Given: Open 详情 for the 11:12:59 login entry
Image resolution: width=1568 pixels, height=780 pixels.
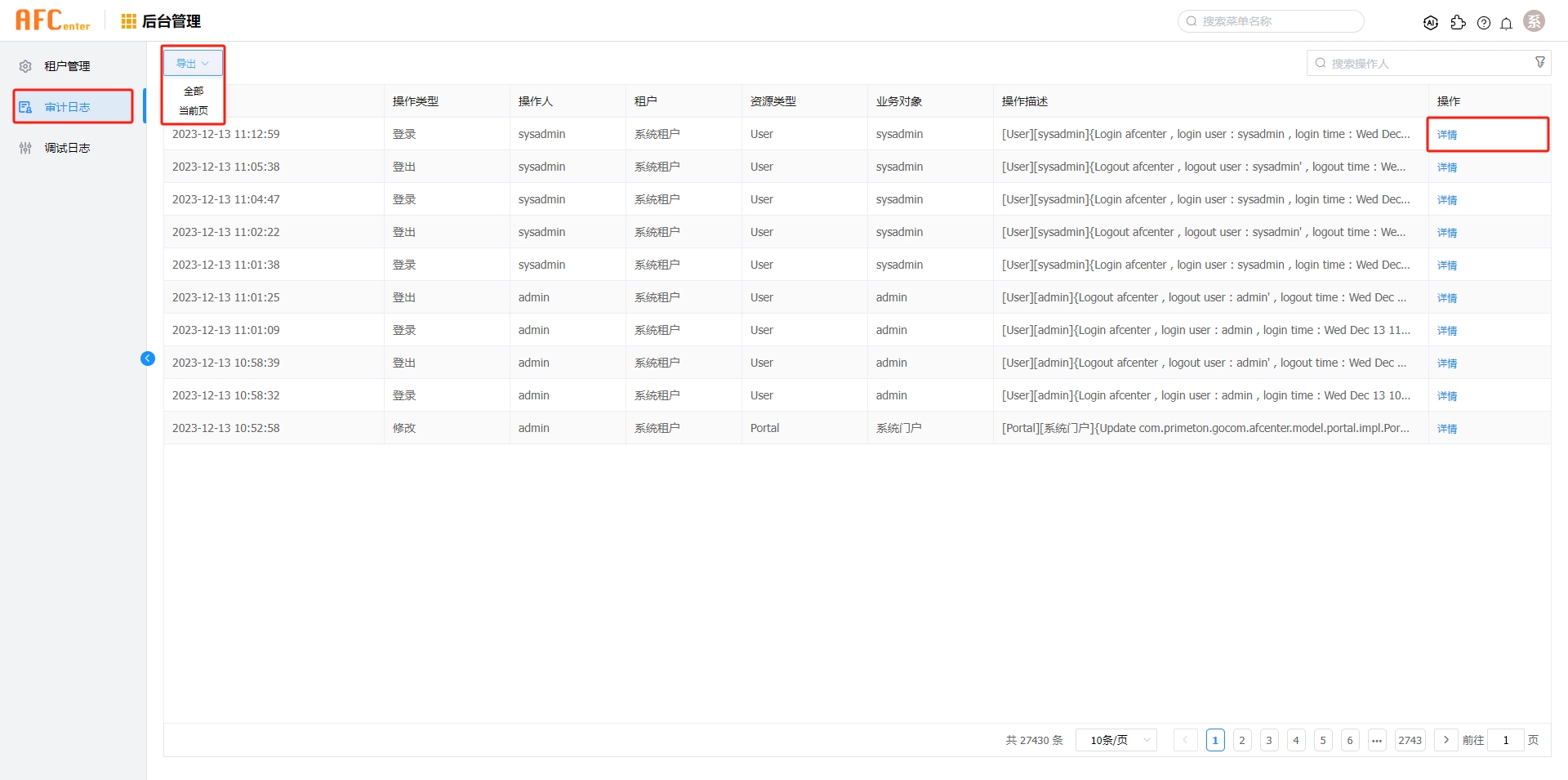Looking at the screenshot, I should tap(1446, 135).
